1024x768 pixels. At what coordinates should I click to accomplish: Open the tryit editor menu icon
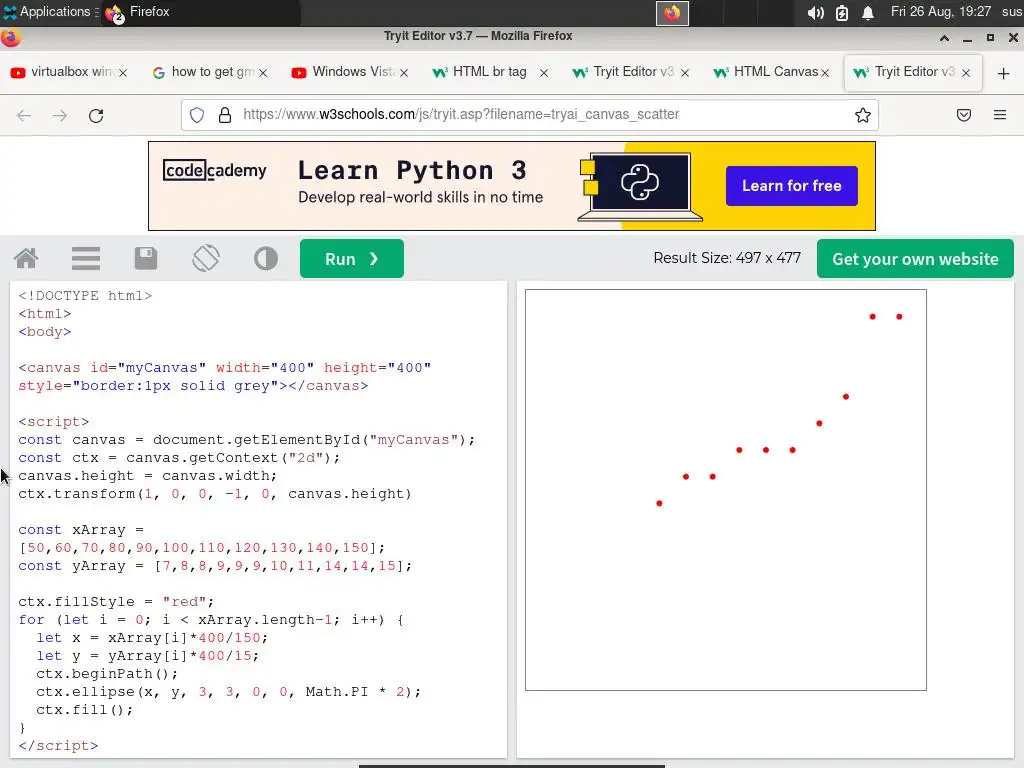86,259
